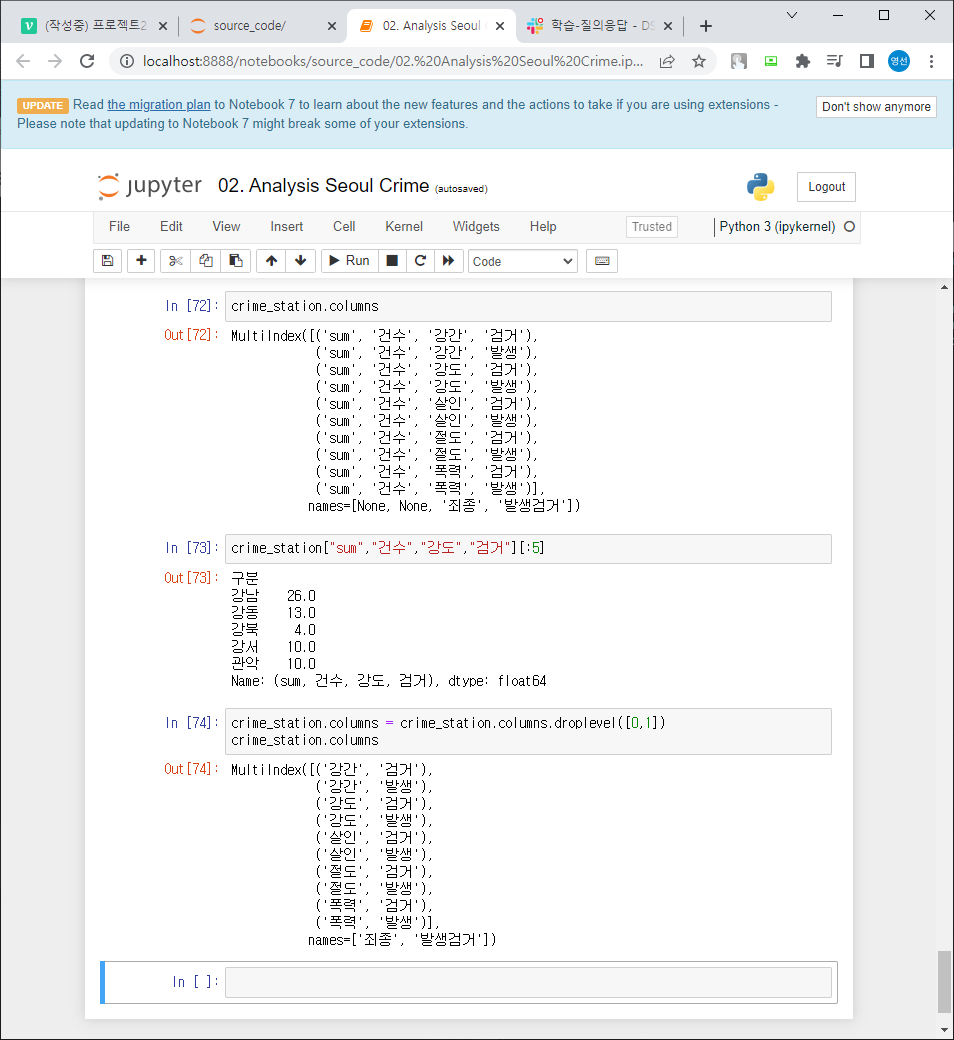Open the Extensions puzzle icon
Screen dimensions: 954x1040
click(x=803, y=62)
